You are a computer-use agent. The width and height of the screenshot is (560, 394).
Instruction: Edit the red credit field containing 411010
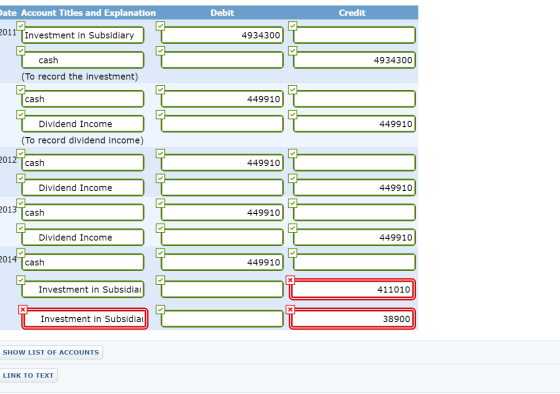[x=352, y=289]
